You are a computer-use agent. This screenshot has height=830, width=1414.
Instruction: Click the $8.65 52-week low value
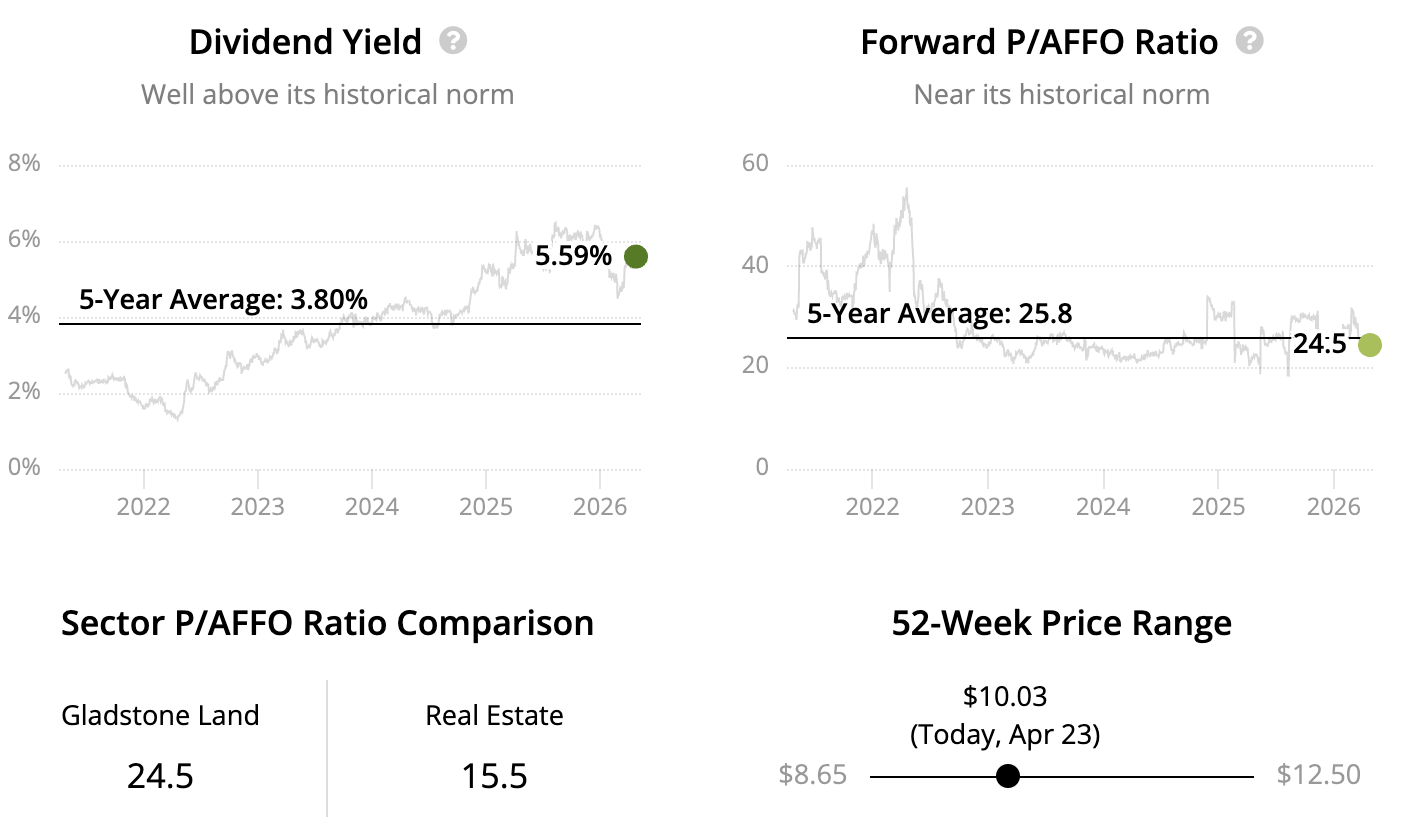[812, 775]
